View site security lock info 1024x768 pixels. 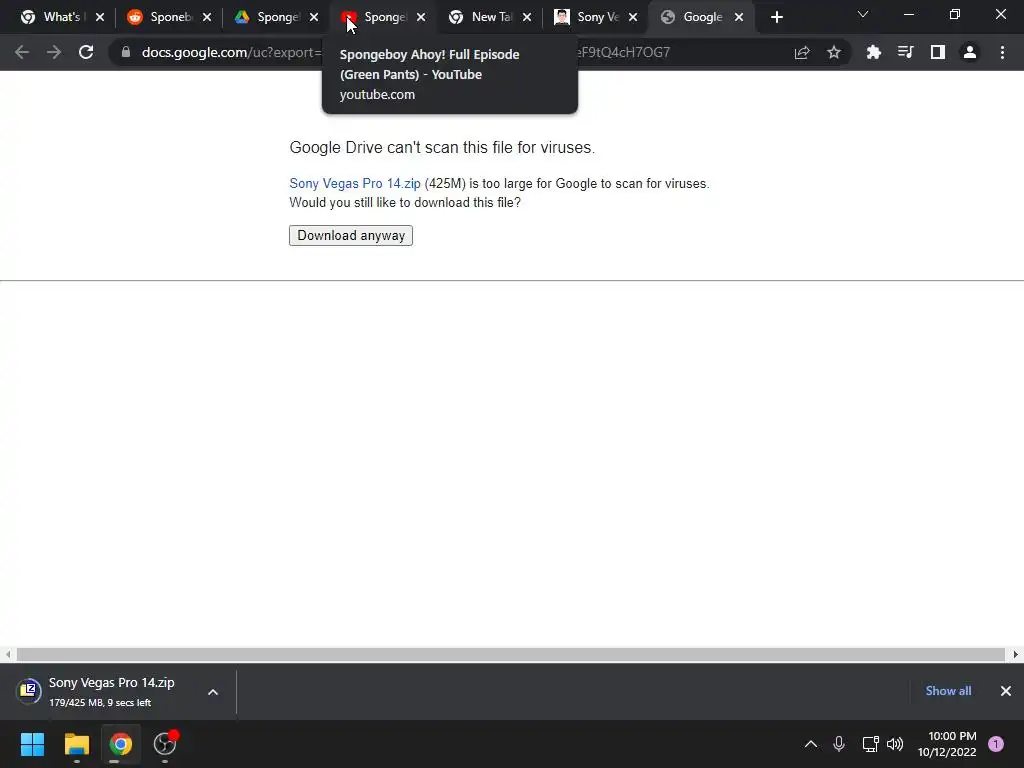(x=125, y=52)
